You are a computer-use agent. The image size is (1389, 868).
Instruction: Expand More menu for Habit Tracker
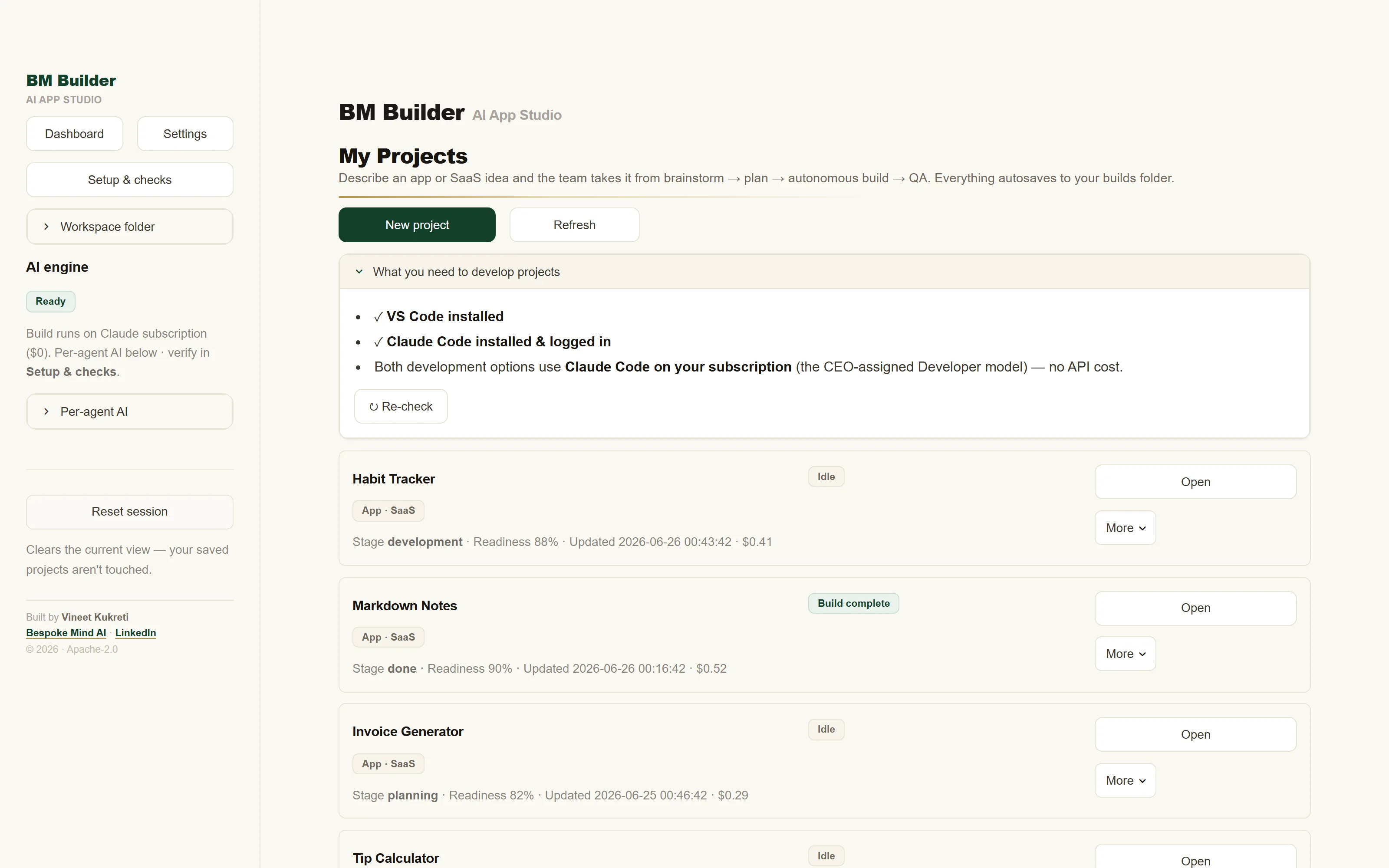(x=1126, y=528)
